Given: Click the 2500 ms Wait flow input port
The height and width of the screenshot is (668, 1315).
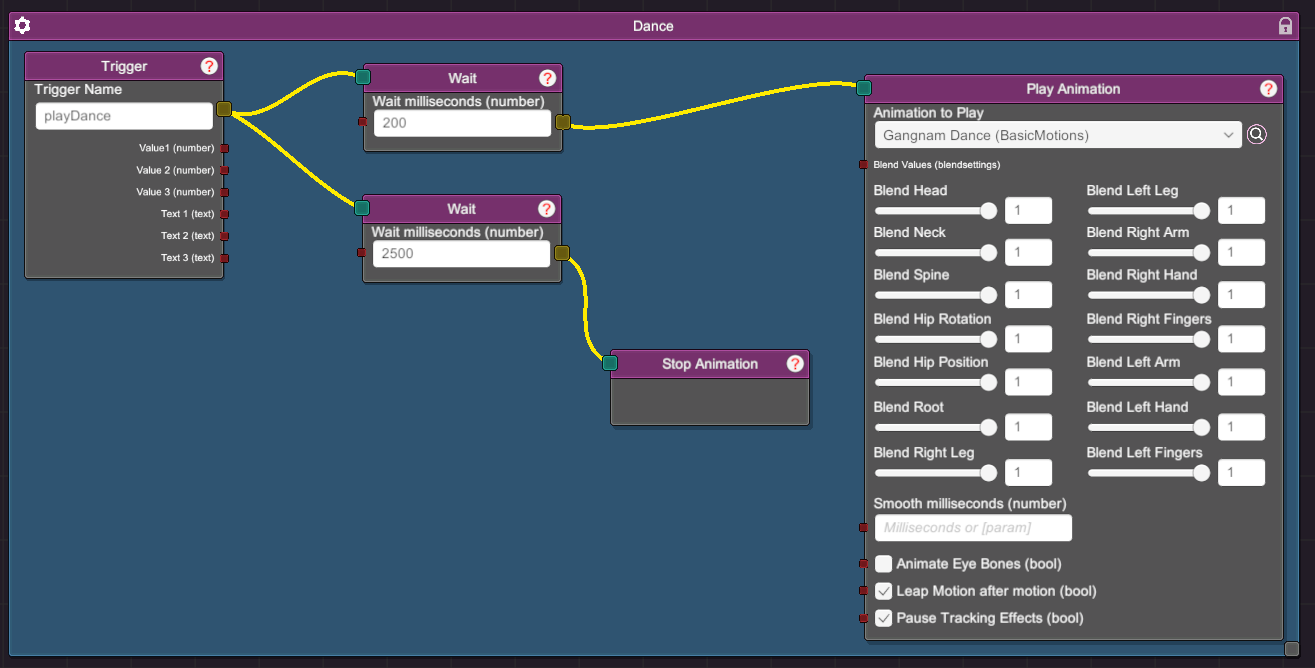Looking at the screenshot, I should (x=362, y=208).
